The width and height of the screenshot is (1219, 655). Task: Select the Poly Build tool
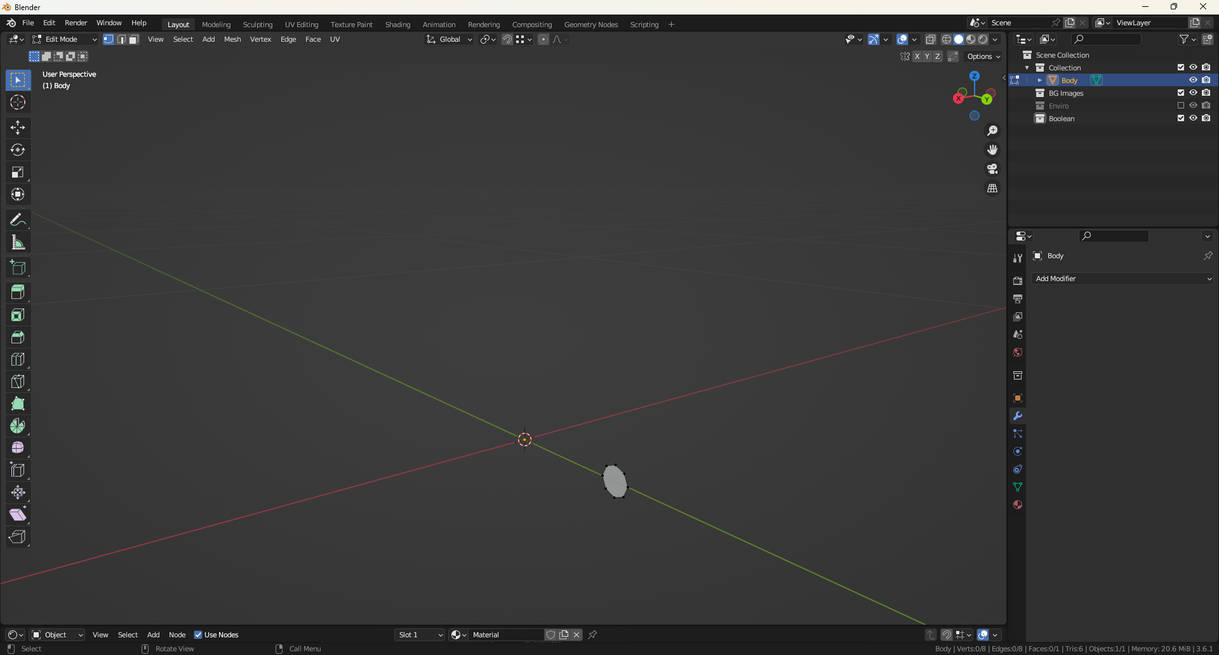point(18,403)
